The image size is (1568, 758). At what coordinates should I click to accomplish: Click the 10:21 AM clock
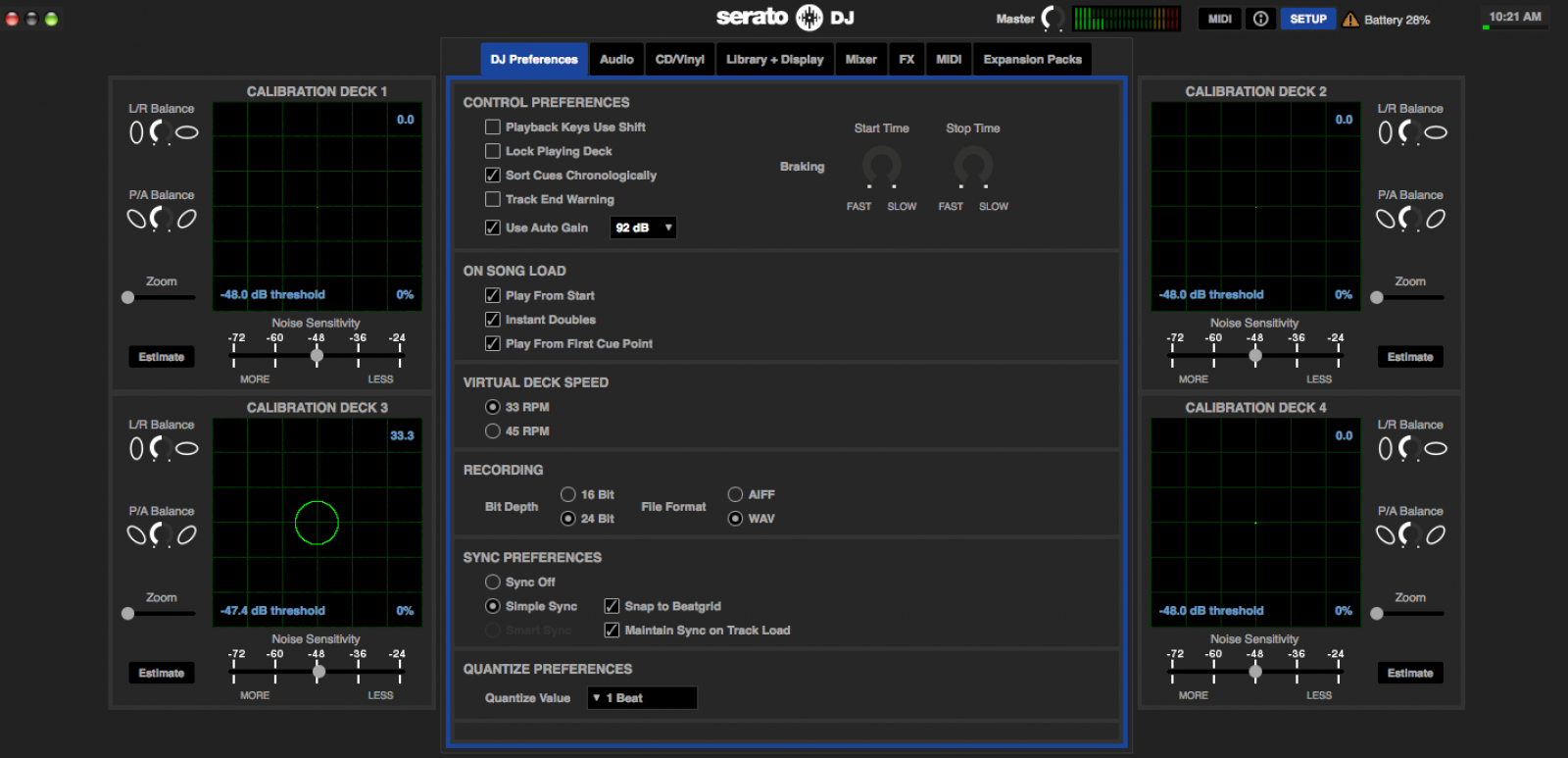click(x=1515, y=18)
